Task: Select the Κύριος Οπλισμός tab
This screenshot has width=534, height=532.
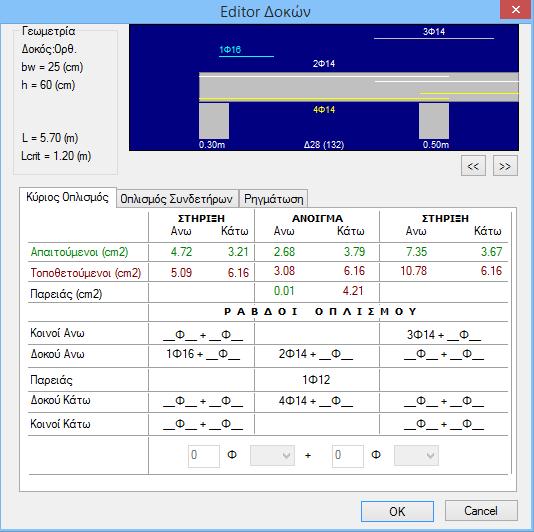Action: pos(67,197)
